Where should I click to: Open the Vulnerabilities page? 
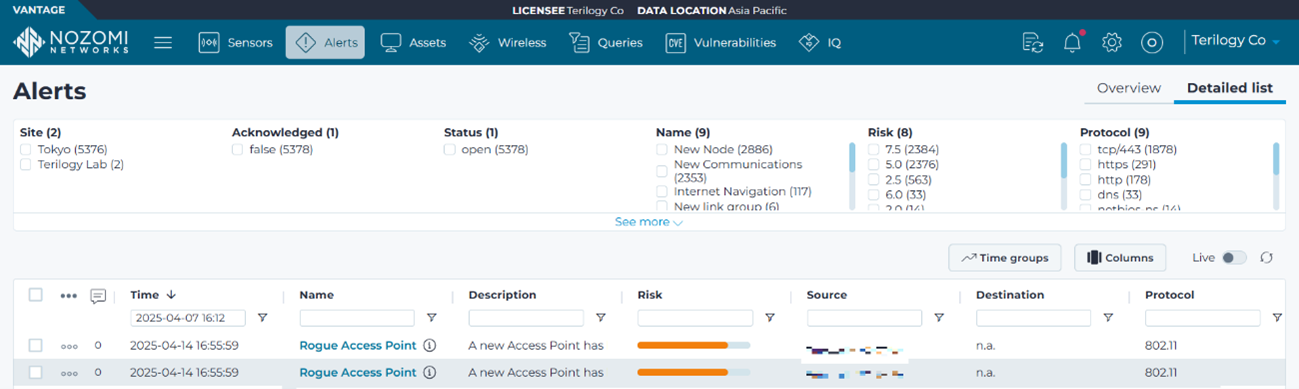[x=721, y=43]
